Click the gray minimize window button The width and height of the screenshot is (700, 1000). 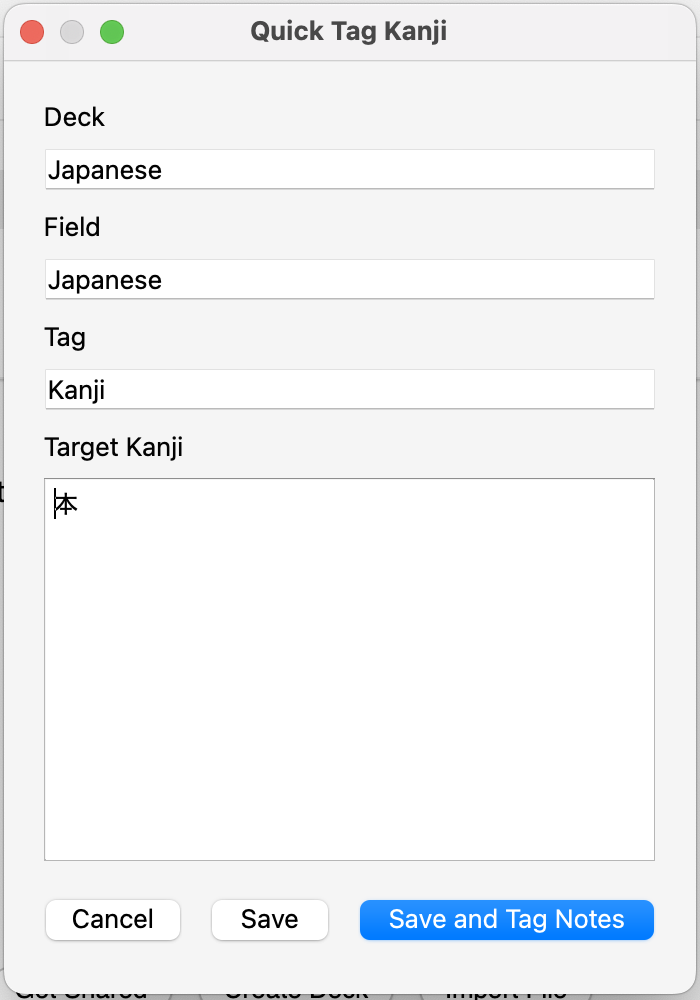click(x=72, y=32)
